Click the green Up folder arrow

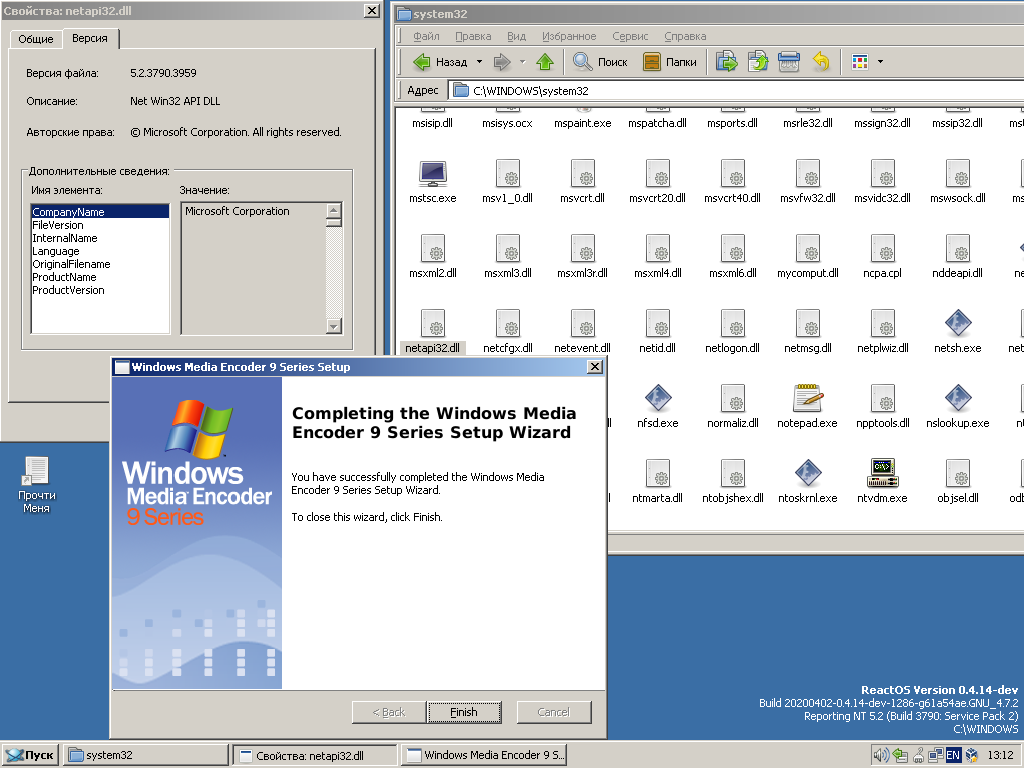[545, 62]
